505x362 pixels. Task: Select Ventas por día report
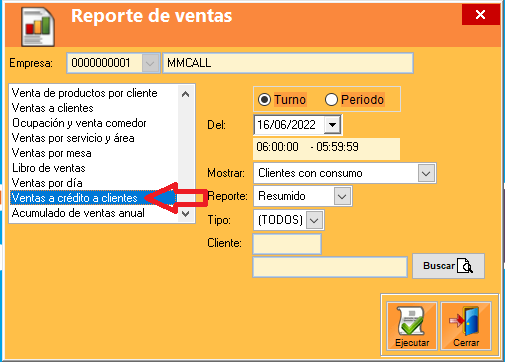[47, 183]
